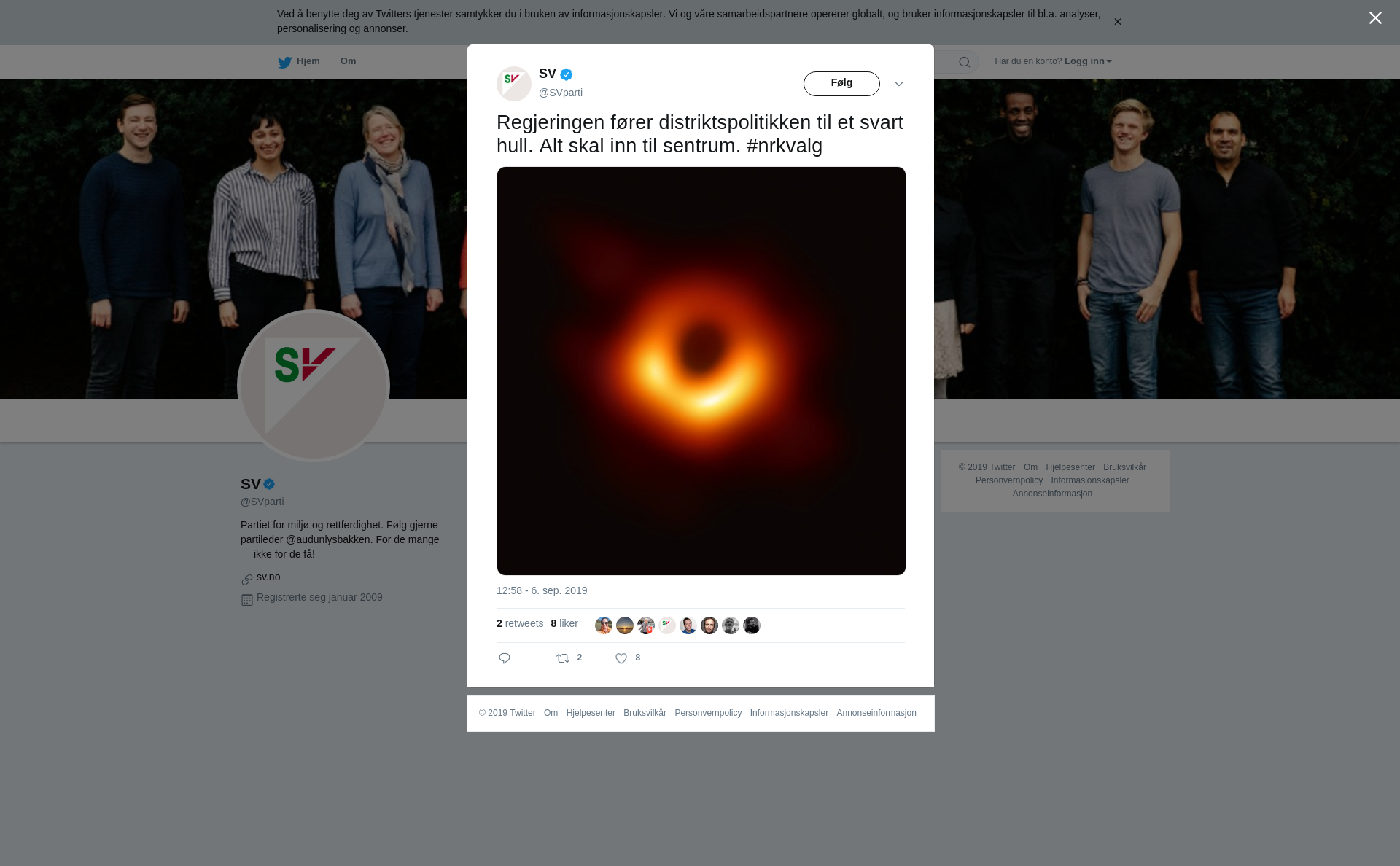Open Informasjonskapsler in the tweet footer
The height and width of the screenshot is (866, 1400).
pos(789,713)
